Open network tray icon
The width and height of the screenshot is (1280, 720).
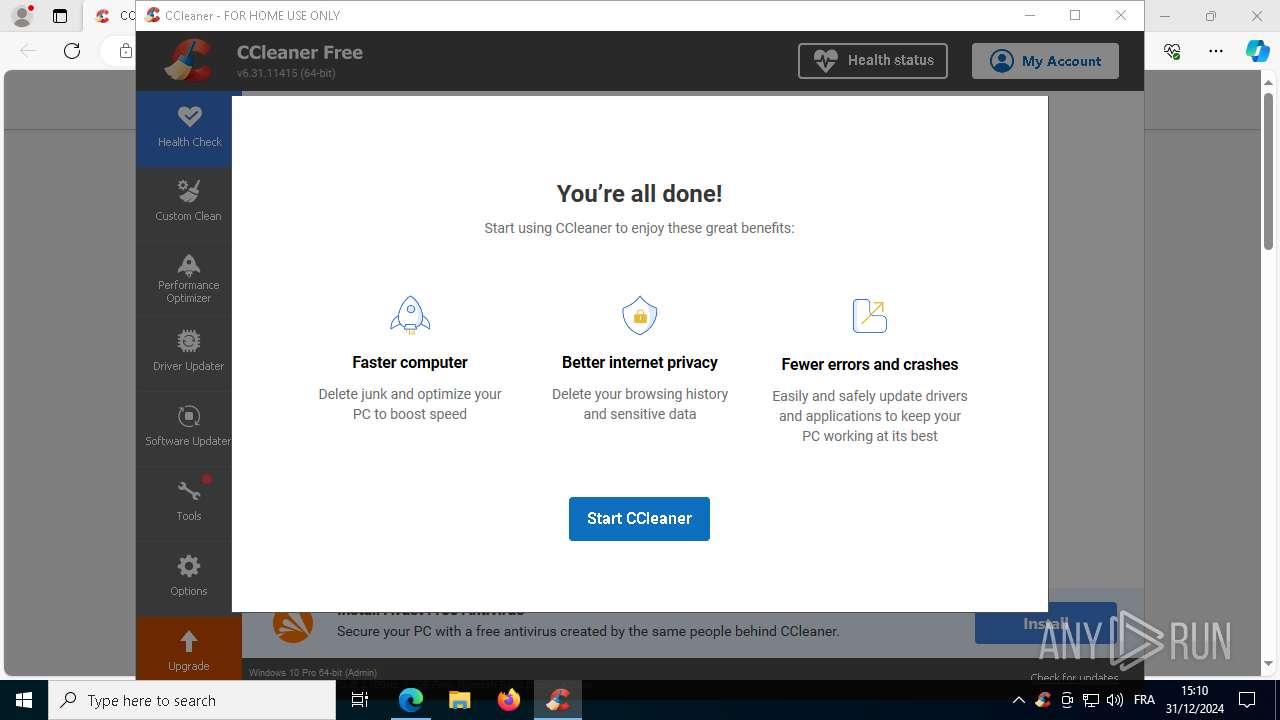tap(1091, 700)
